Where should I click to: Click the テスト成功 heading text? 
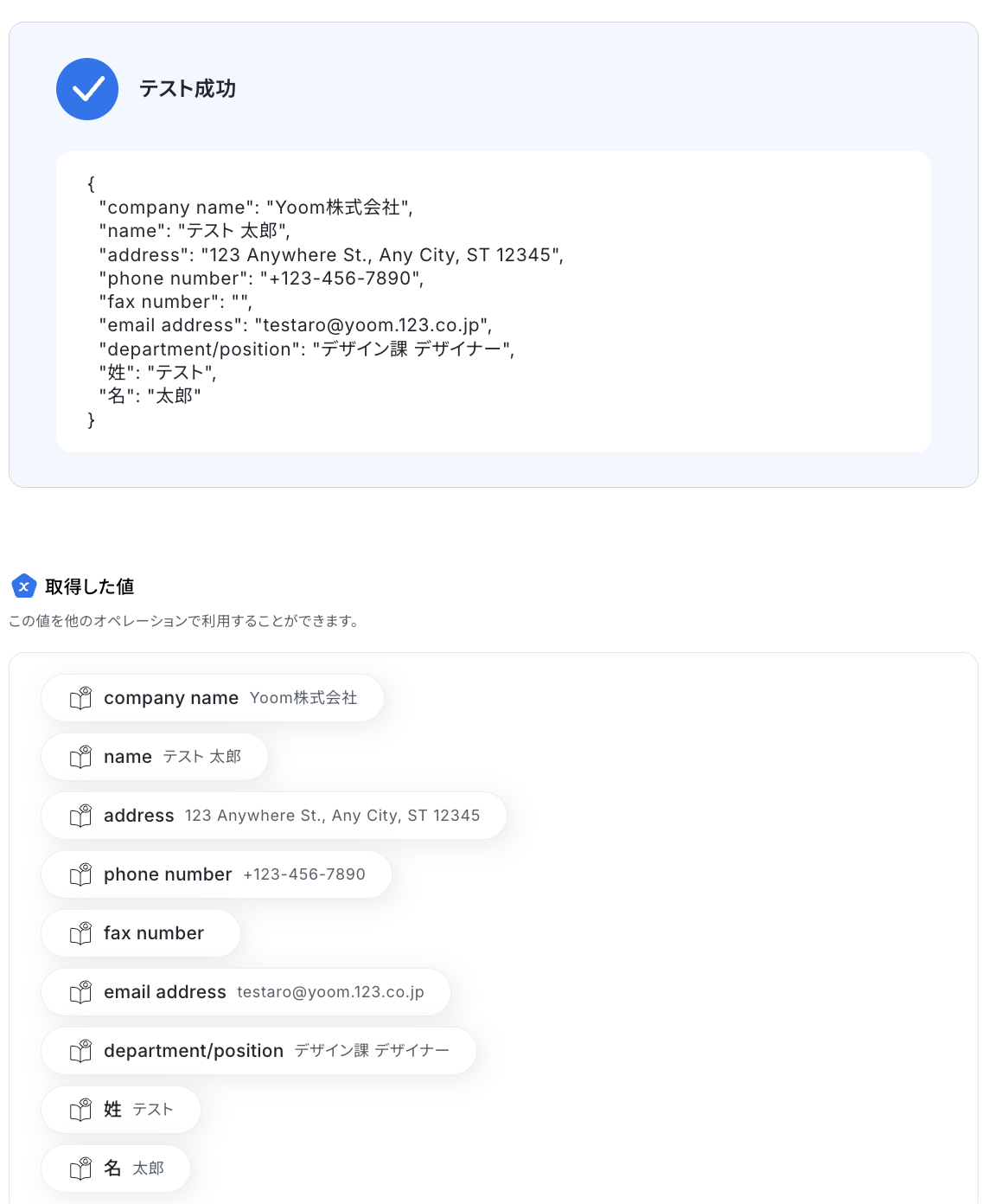[x=188, y=89]
